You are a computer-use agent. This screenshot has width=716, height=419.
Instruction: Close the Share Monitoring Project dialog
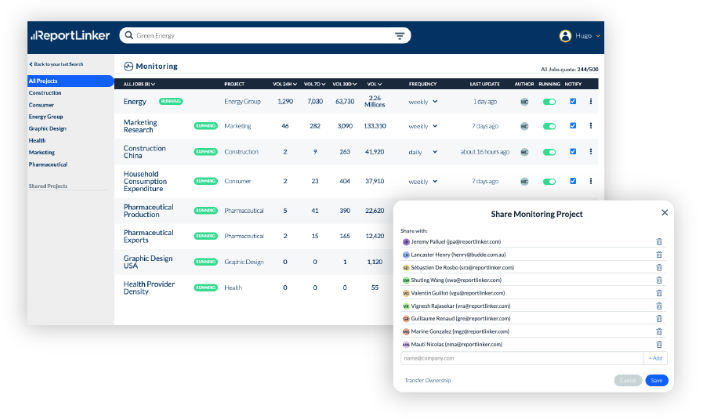pos(665,213)
